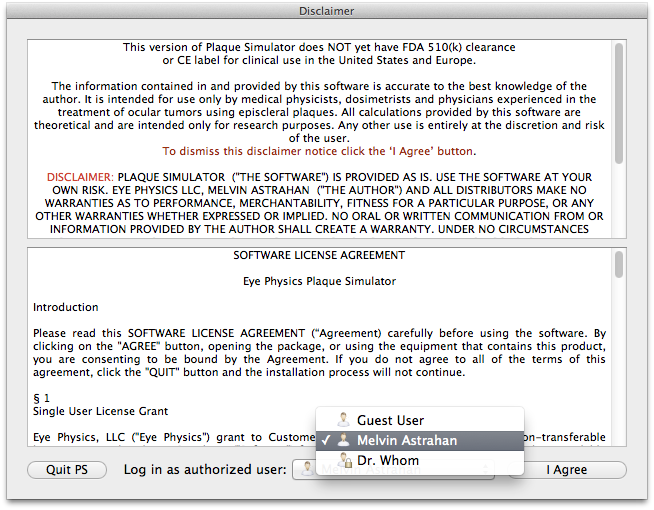Click the license agreement pane scrollbar thumb

click(x=619, y=264)
